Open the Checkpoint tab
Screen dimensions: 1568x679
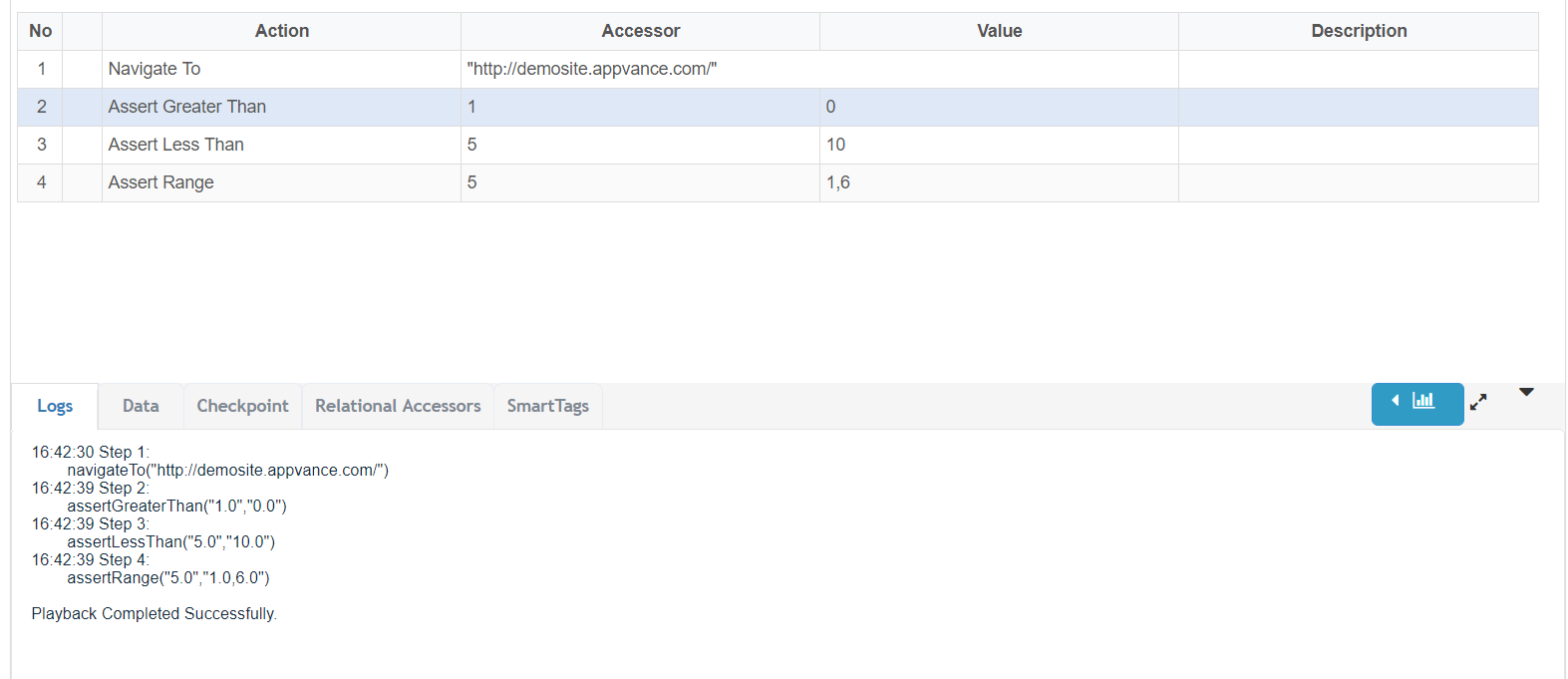tap(242, 406)
